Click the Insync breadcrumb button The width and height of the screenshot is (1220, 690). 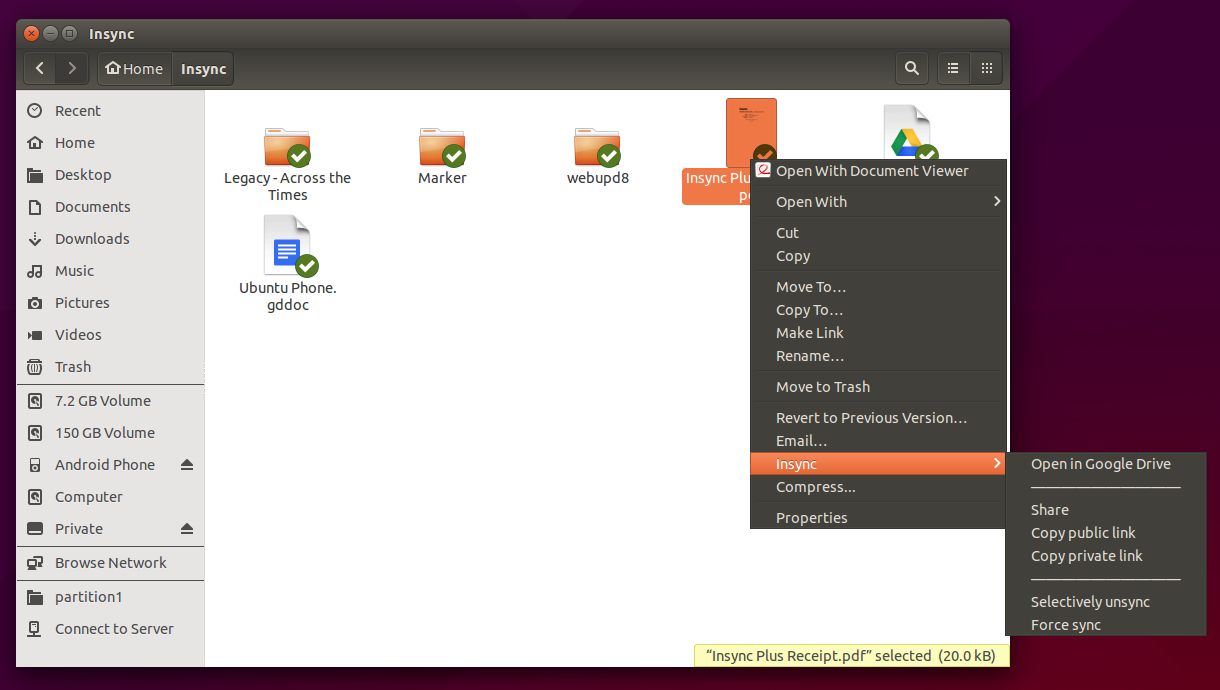click(204, 69)
